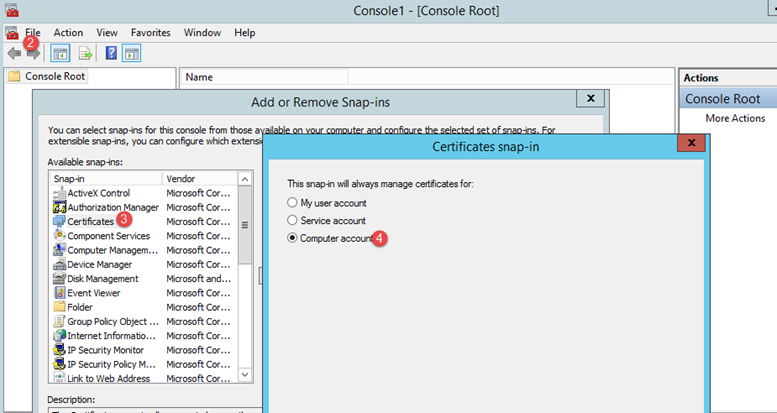Image resolution: width=777 pixels, height=413 pixels.
Task: Click the Show/Hide Console Tree toolbar icon
Action: coord(60,53)
